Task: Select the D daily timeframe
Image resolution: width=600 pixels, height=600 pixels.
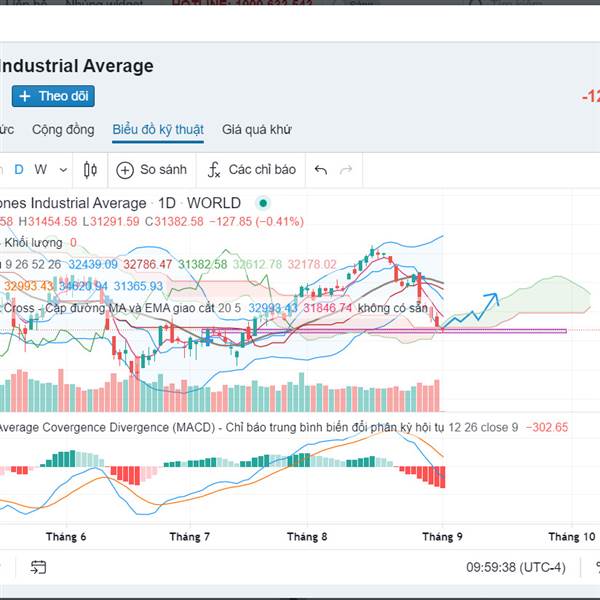Action: click(x=19, y=169)
